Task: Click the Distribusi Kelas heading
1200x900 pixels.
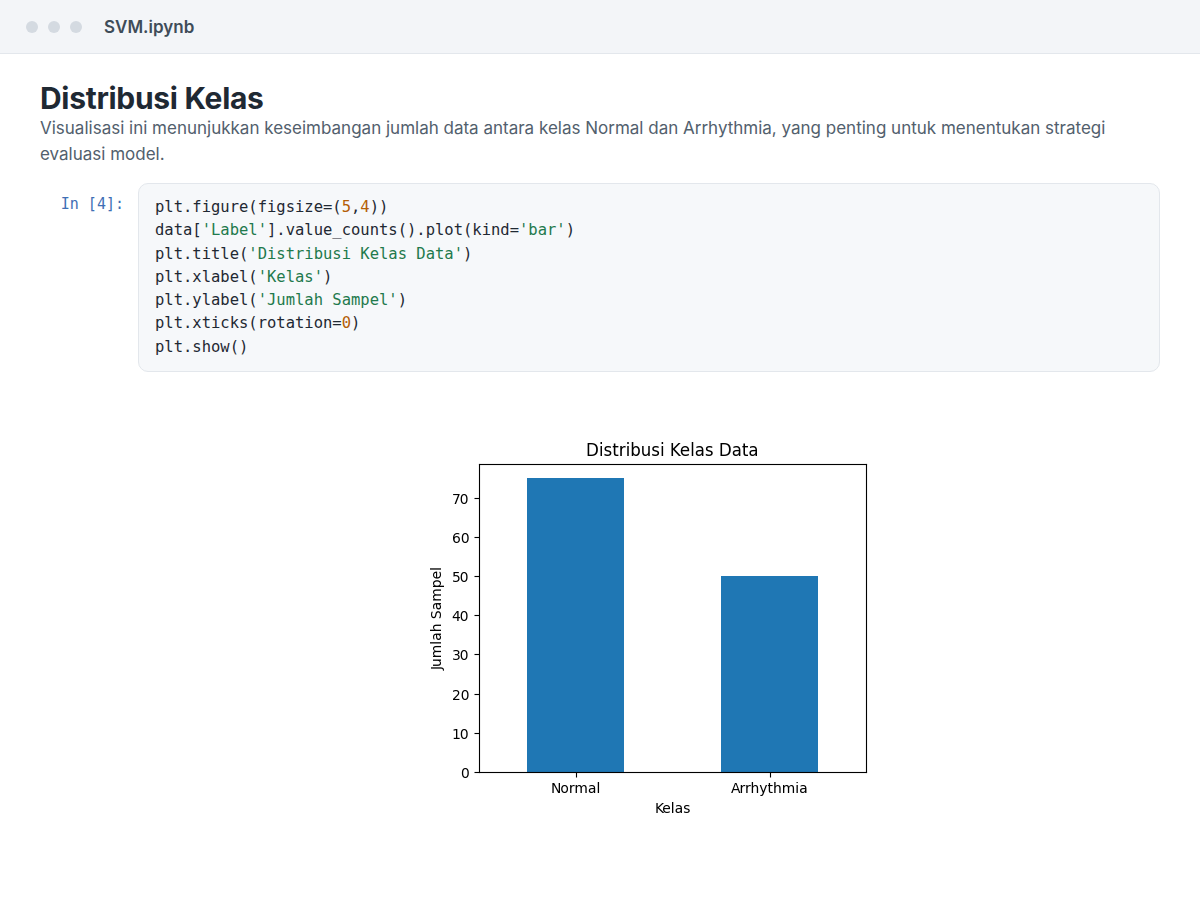Action: [152, 98]
